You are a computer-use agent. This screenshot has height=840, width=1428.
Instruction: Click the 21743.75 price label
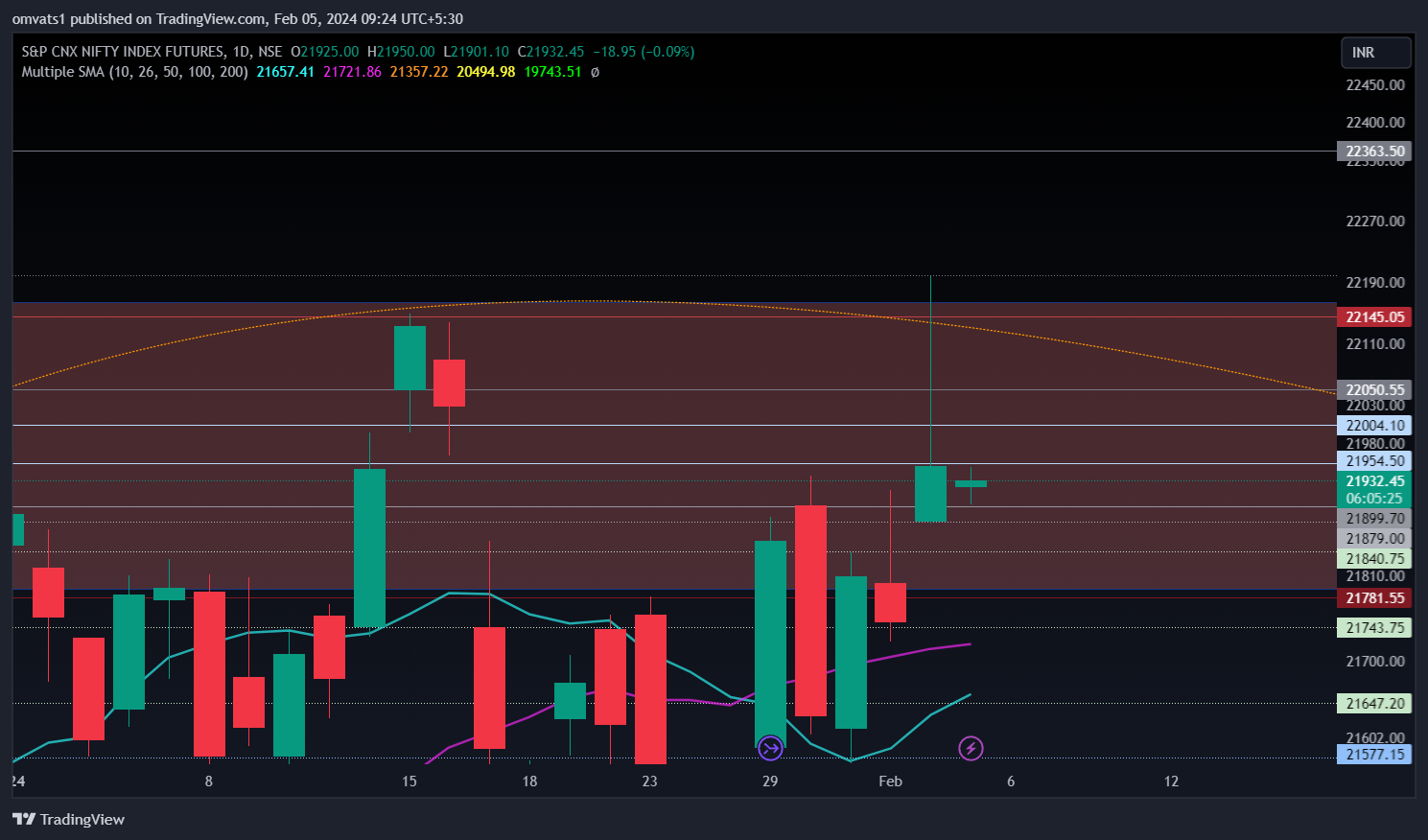[1374, 628]
